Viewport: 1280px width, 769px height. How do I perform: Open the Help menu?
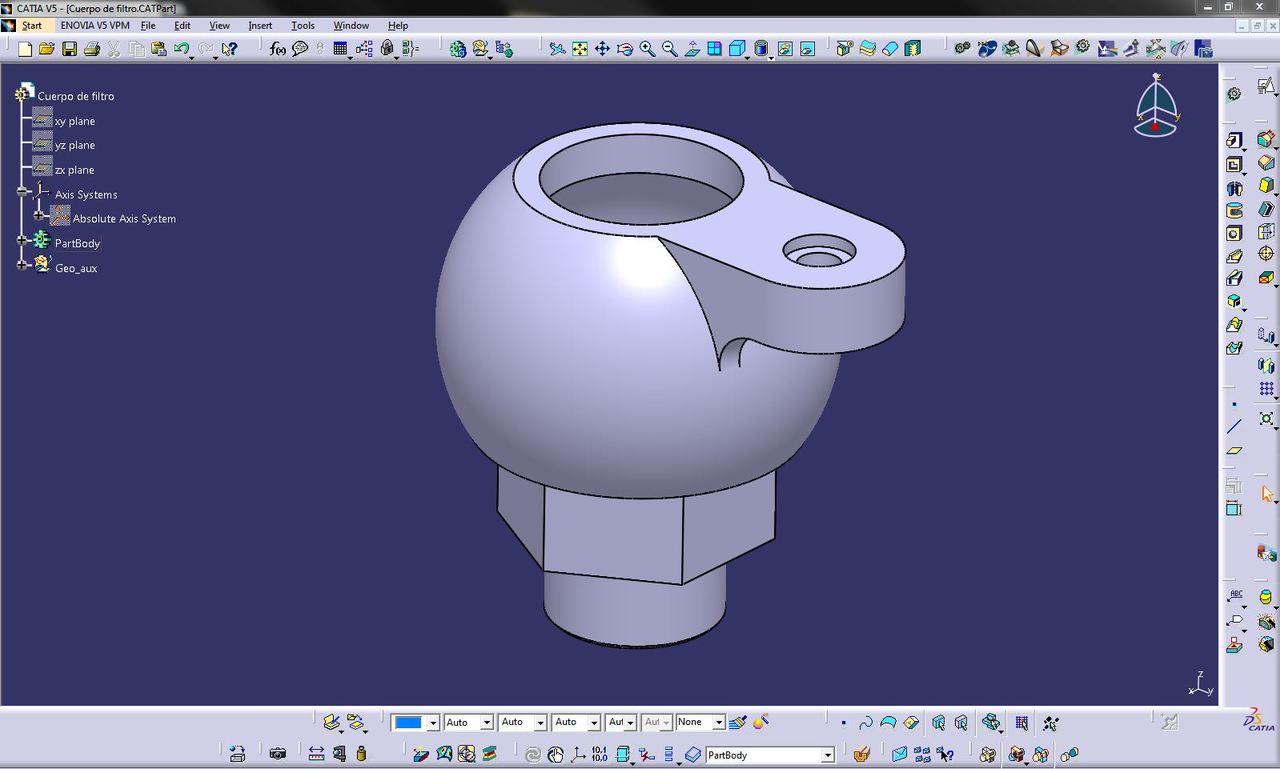click(x=398, y=25)
